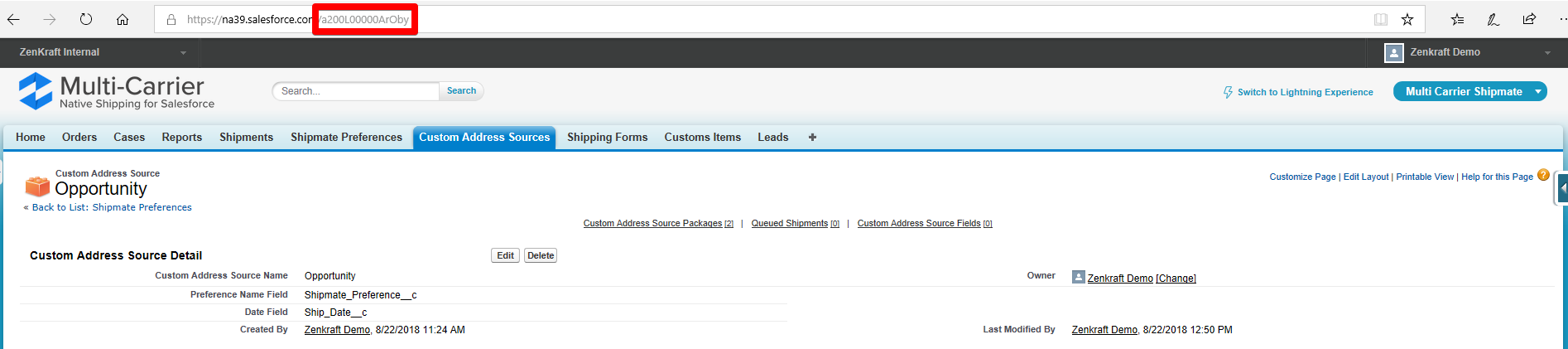Click Back to List: Shipmate Preferences

(x=112, y=207)
